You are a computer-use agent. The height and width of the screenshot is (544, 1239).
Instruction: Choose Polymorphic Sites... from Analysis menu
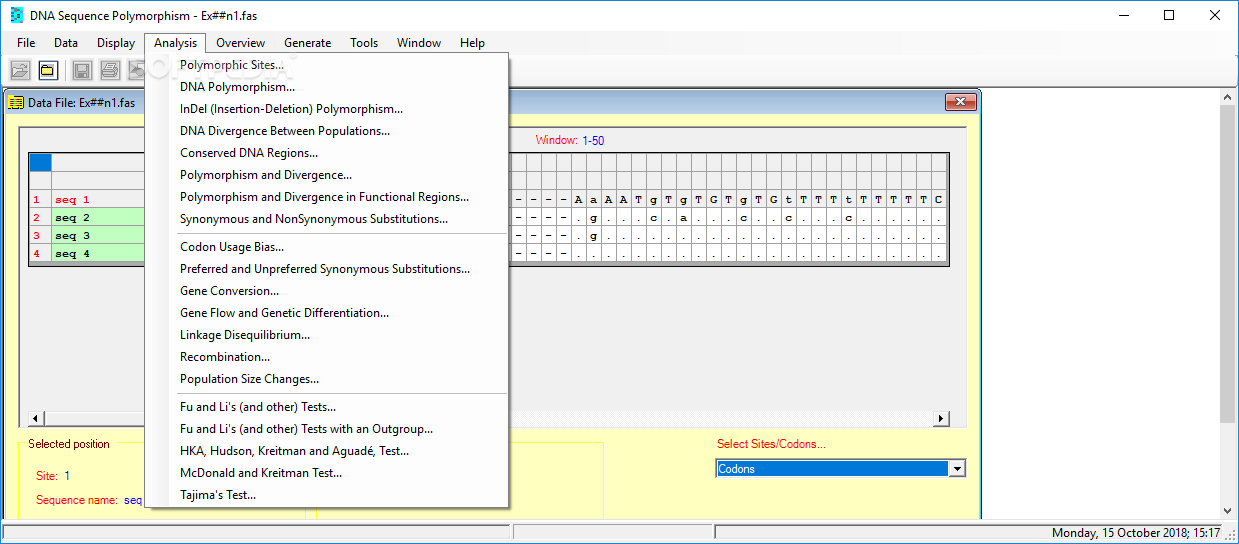coord(327,65)
